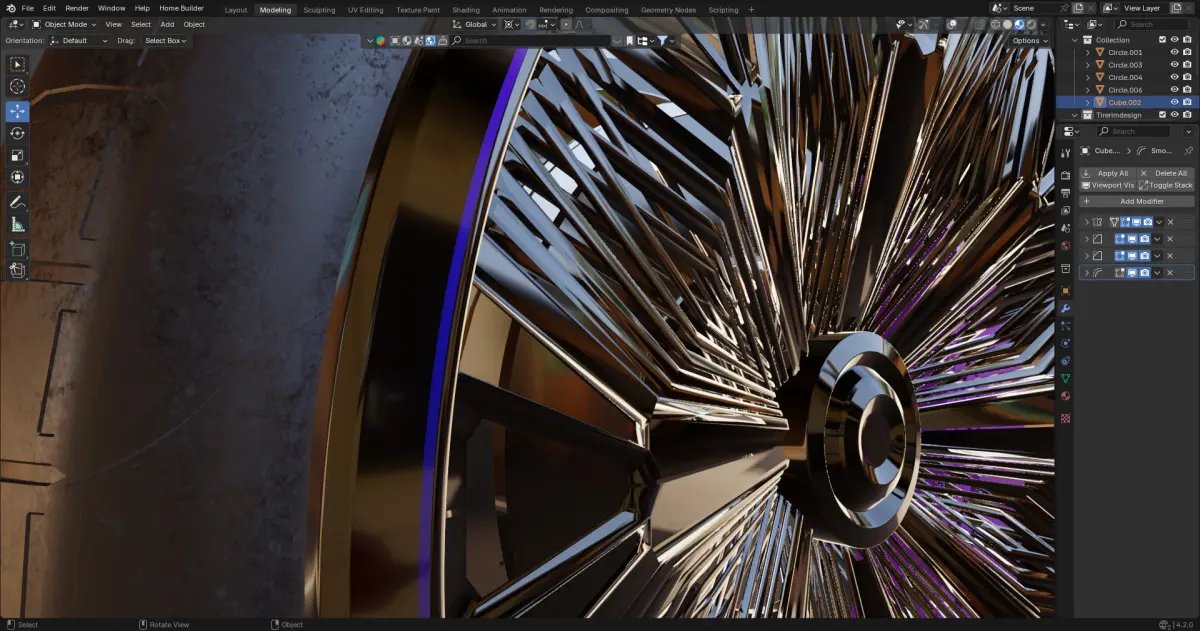Switch to rendered viewport shading
This screenshot has width=1200, height=631.
1030,24
